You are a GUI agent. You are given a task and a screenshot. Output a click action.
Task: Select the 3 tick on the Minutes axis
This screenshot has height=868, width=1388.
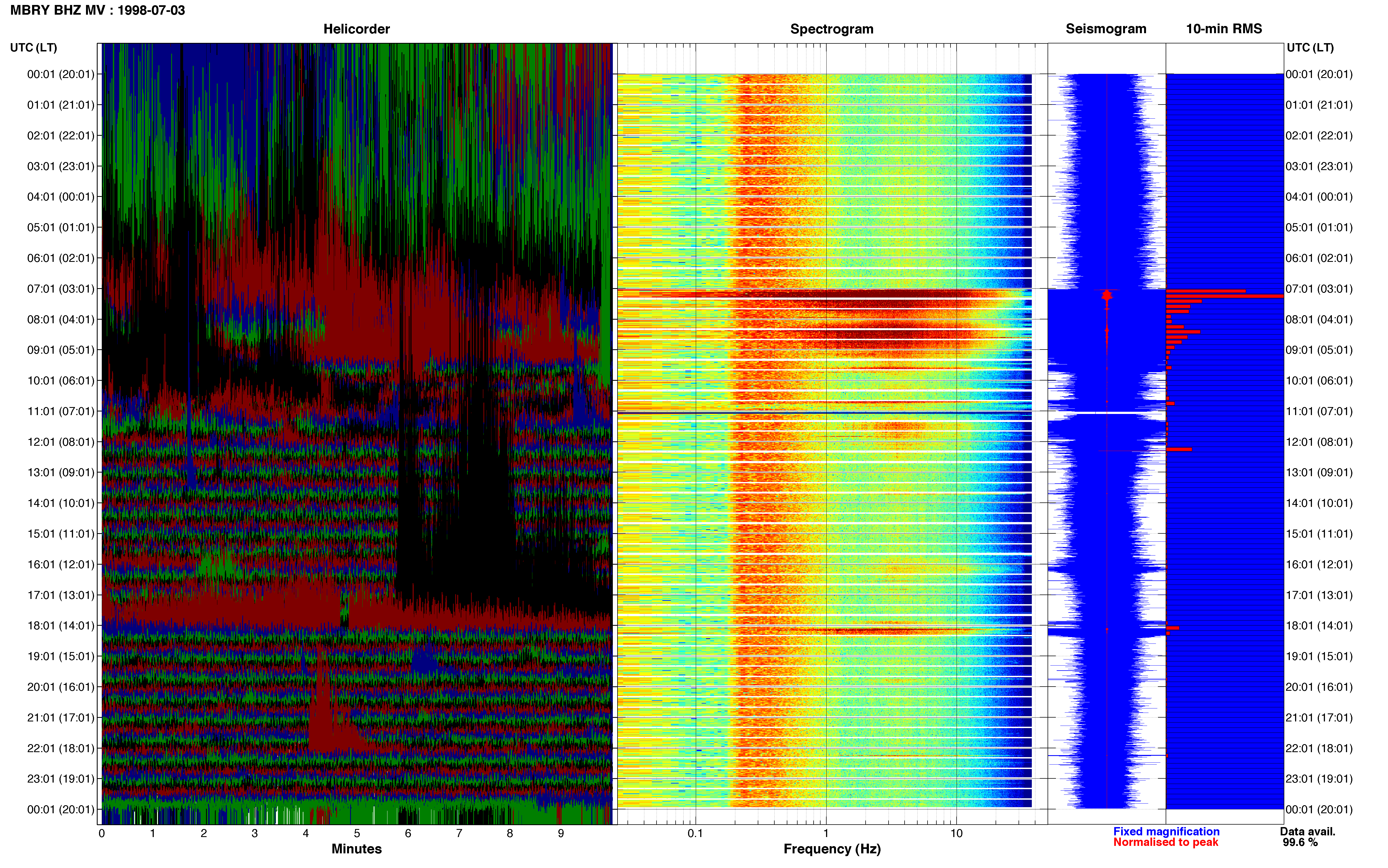click(255, 833)
